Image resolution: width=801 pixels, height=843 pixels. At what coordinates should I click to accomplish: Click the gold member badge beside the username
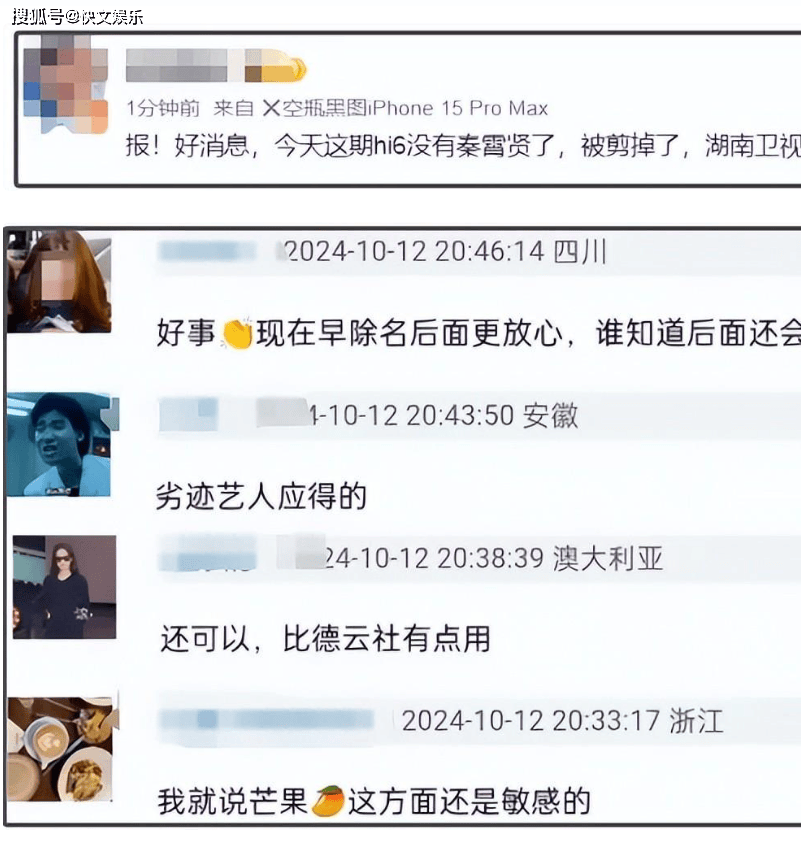click(275, 66)
